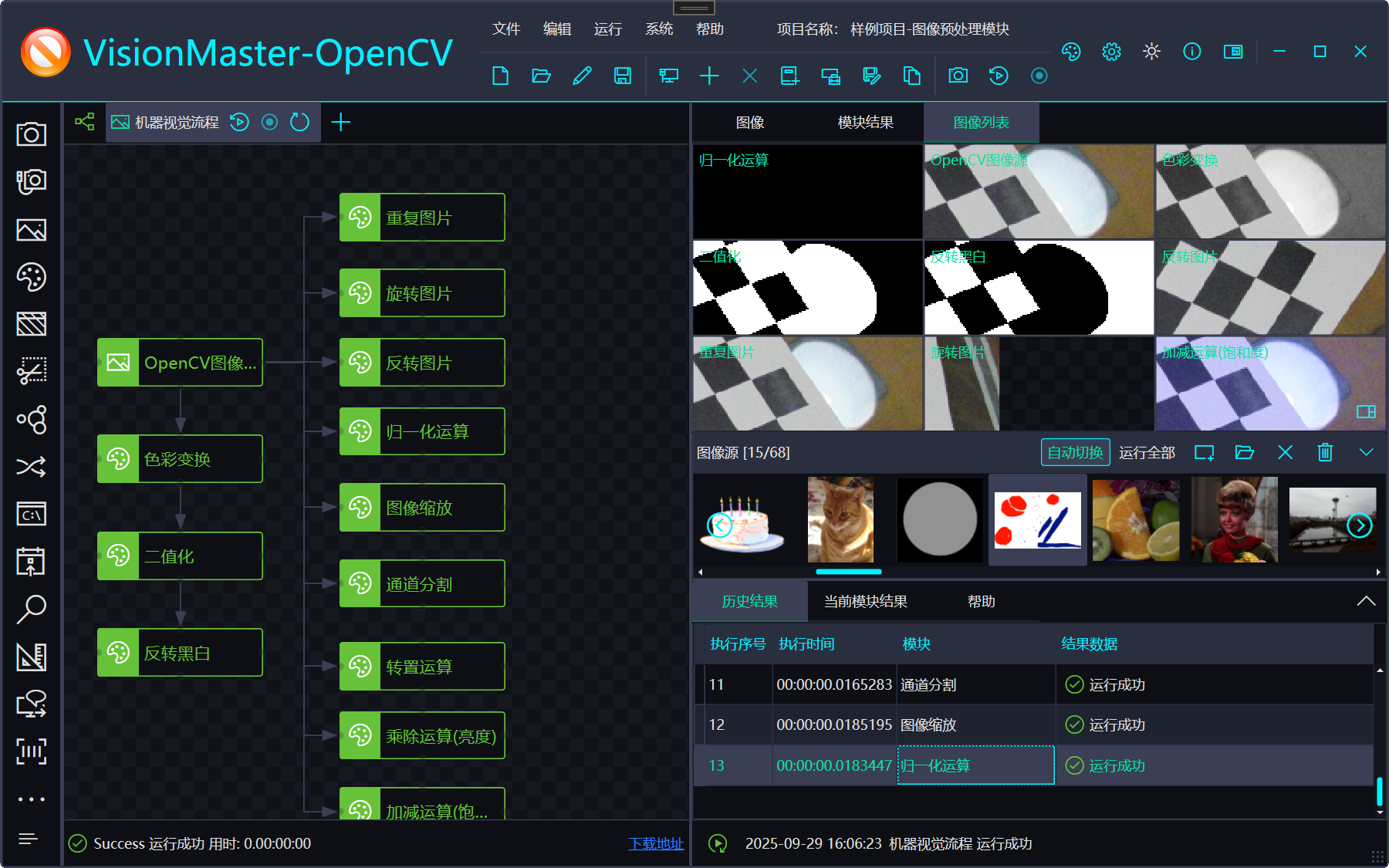Select the palette color tool in left sidebar
Image resolution: width=1389 pixels, height=868 pixels.
click(31, 277)
